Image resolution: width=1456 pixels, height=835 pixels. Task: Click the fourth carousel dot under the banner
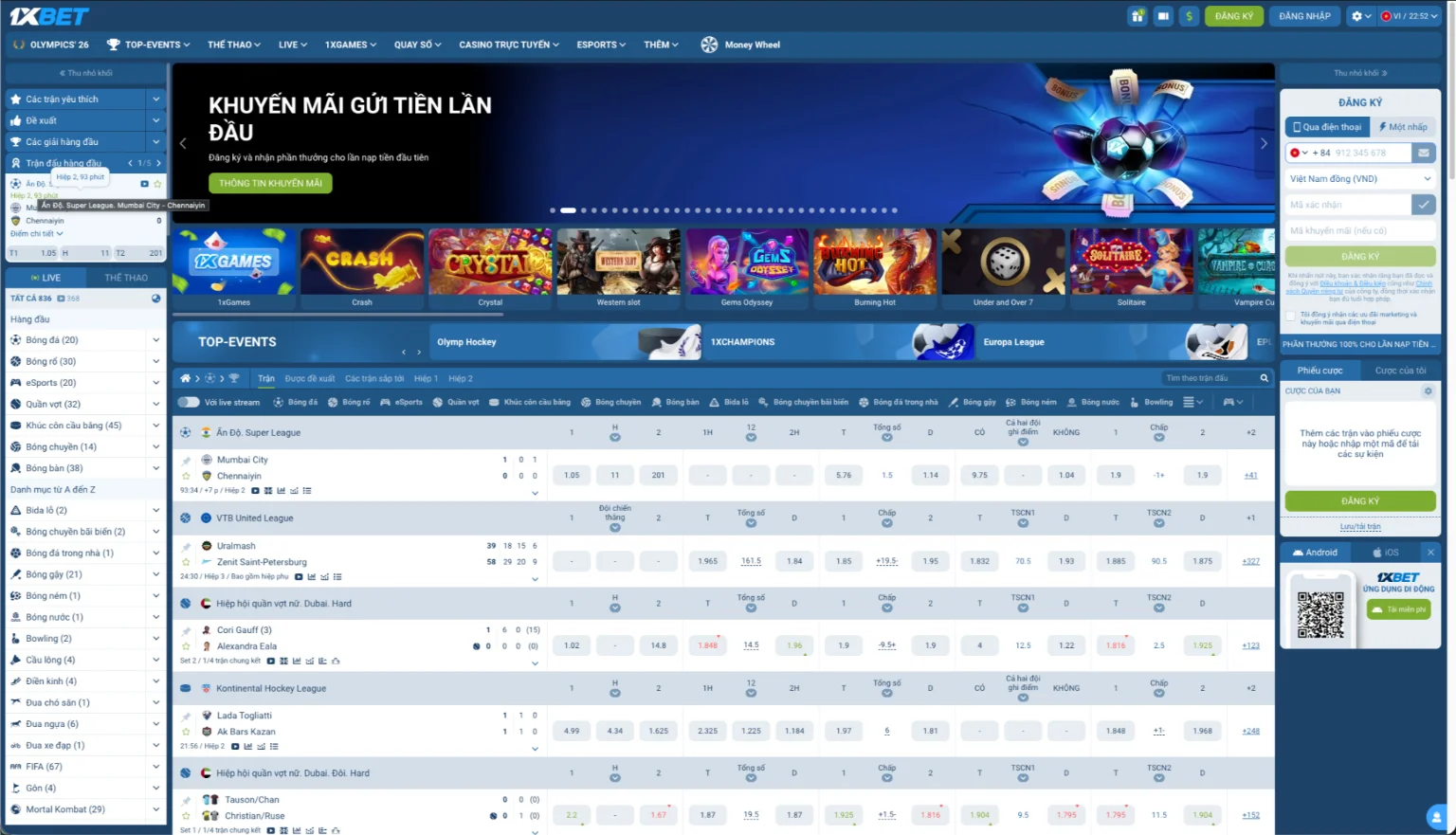point(592,211)
